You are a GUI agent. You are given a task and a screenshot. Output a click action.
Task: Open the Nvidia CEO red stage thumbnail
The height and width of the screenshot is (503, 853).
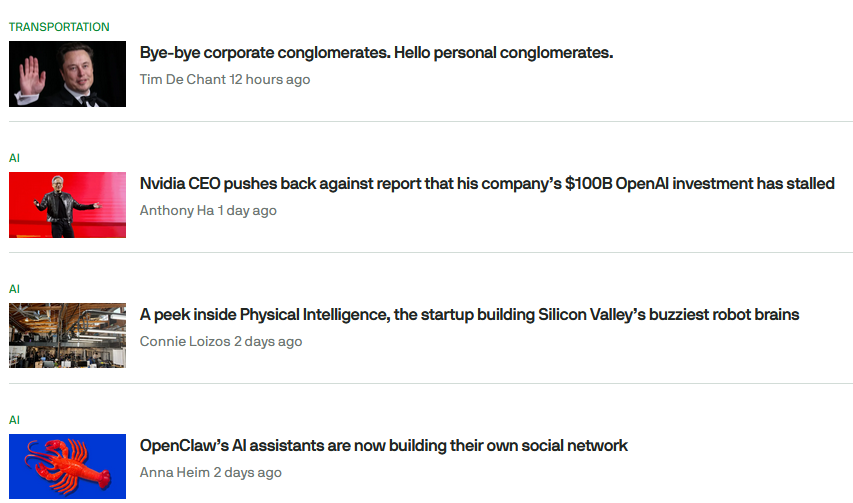[x=67, y=205]
